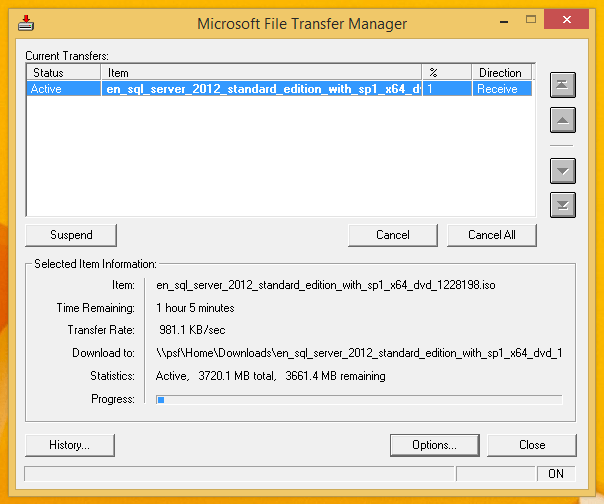Open the Options dialog
The width and height of the screenshot is (604, 504).
pos(435,445)
